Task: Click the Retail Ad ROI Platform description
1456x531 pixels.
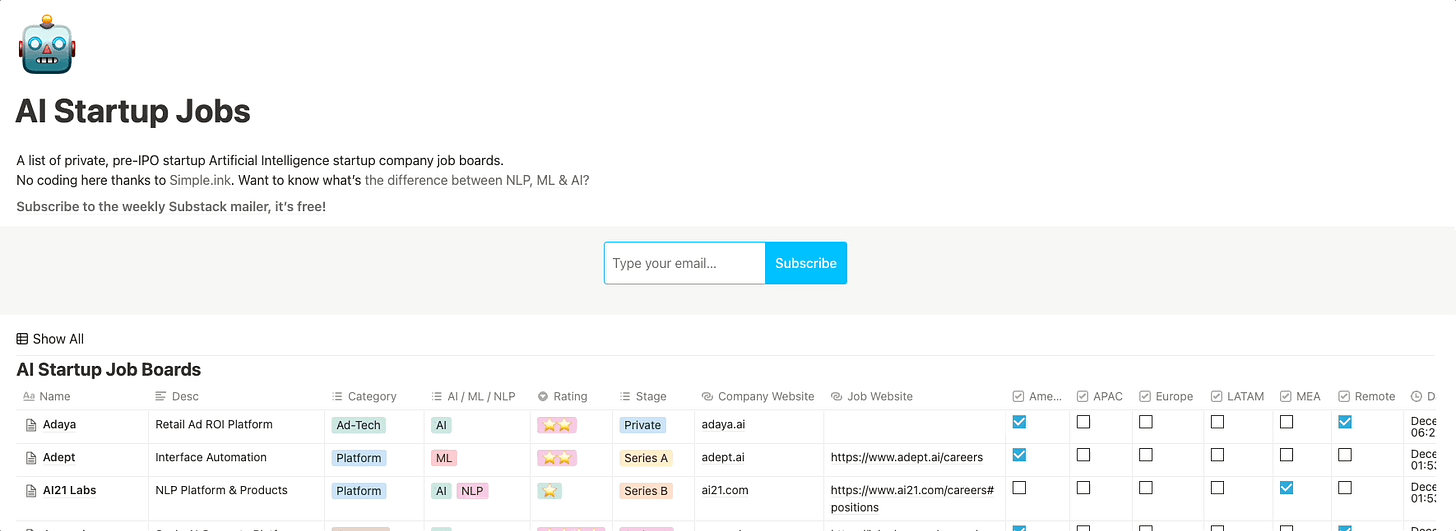Action: [x=214, y=425]
